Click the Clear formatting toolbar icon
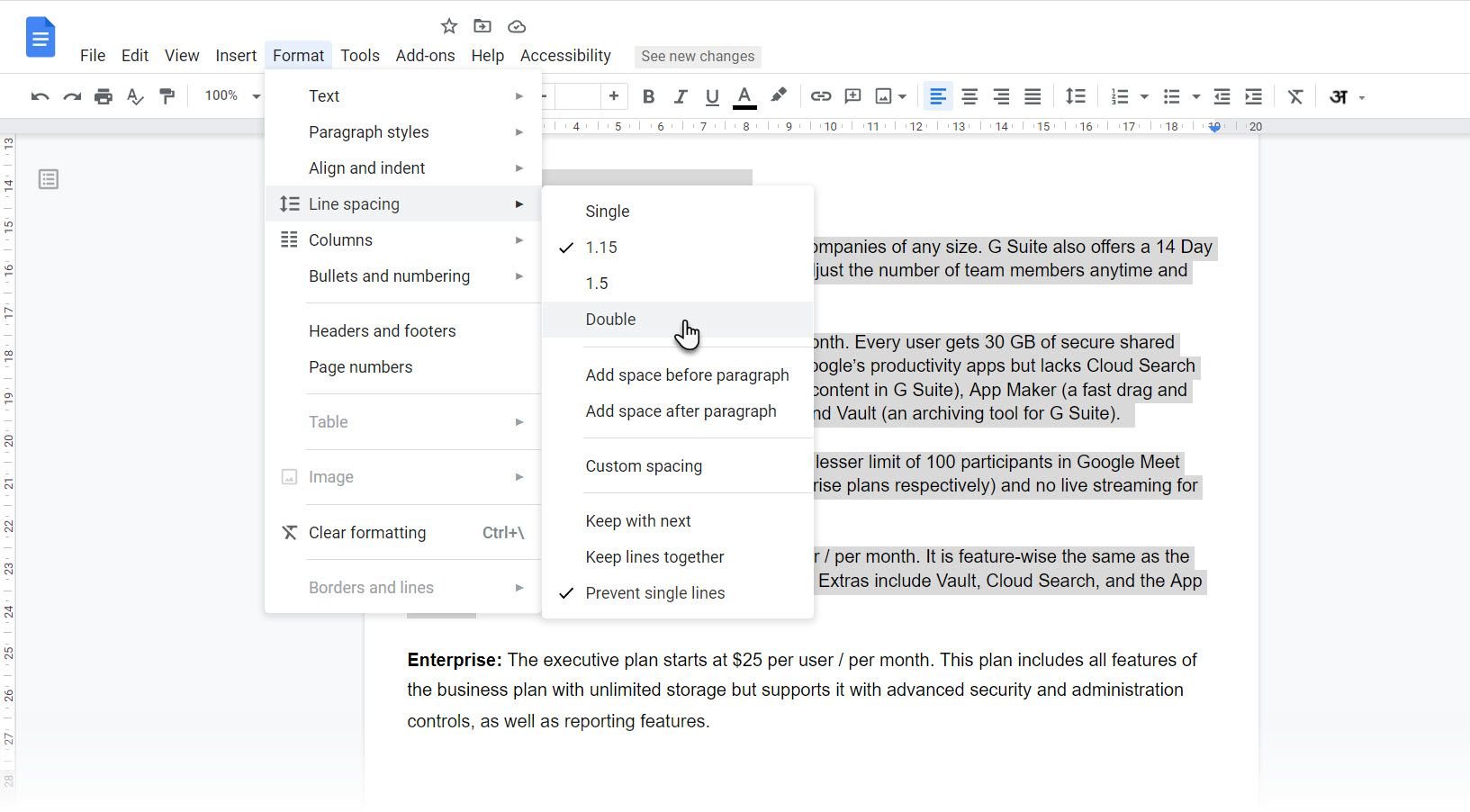Image resolution: width=1470 pixels, height=812 pixels. (1295, 96)
